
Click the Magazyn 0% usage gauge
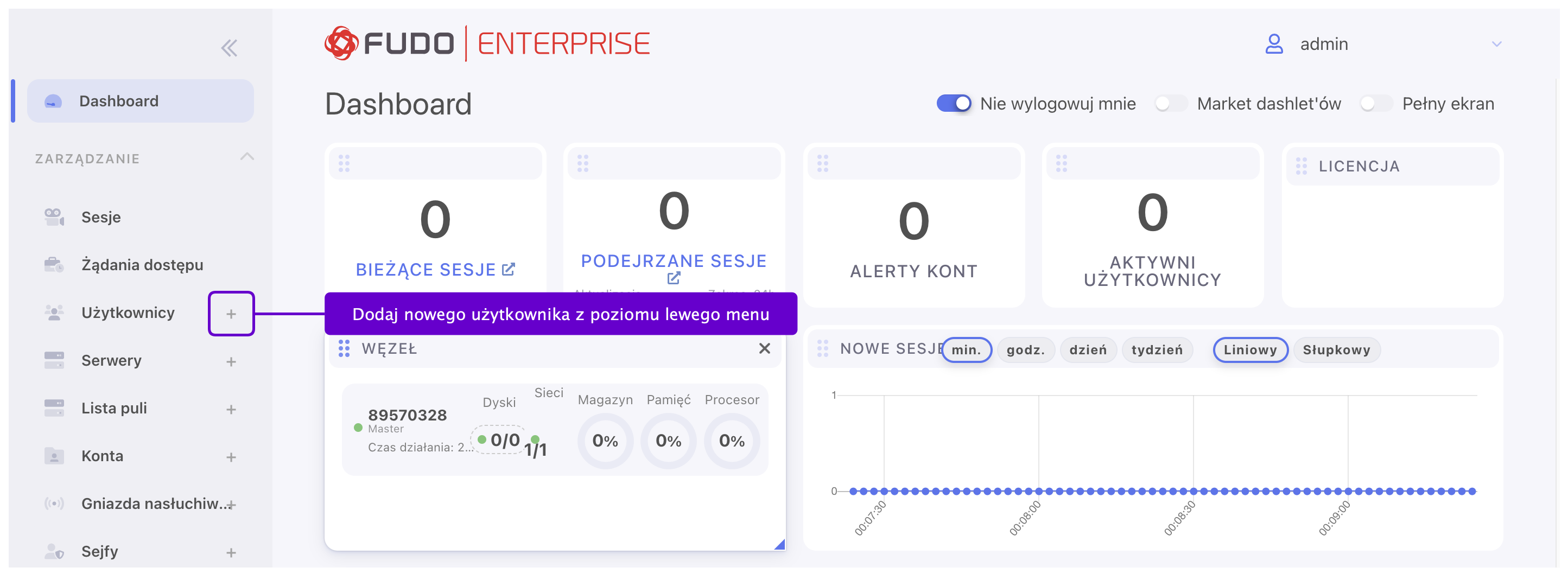pos(605,441)
